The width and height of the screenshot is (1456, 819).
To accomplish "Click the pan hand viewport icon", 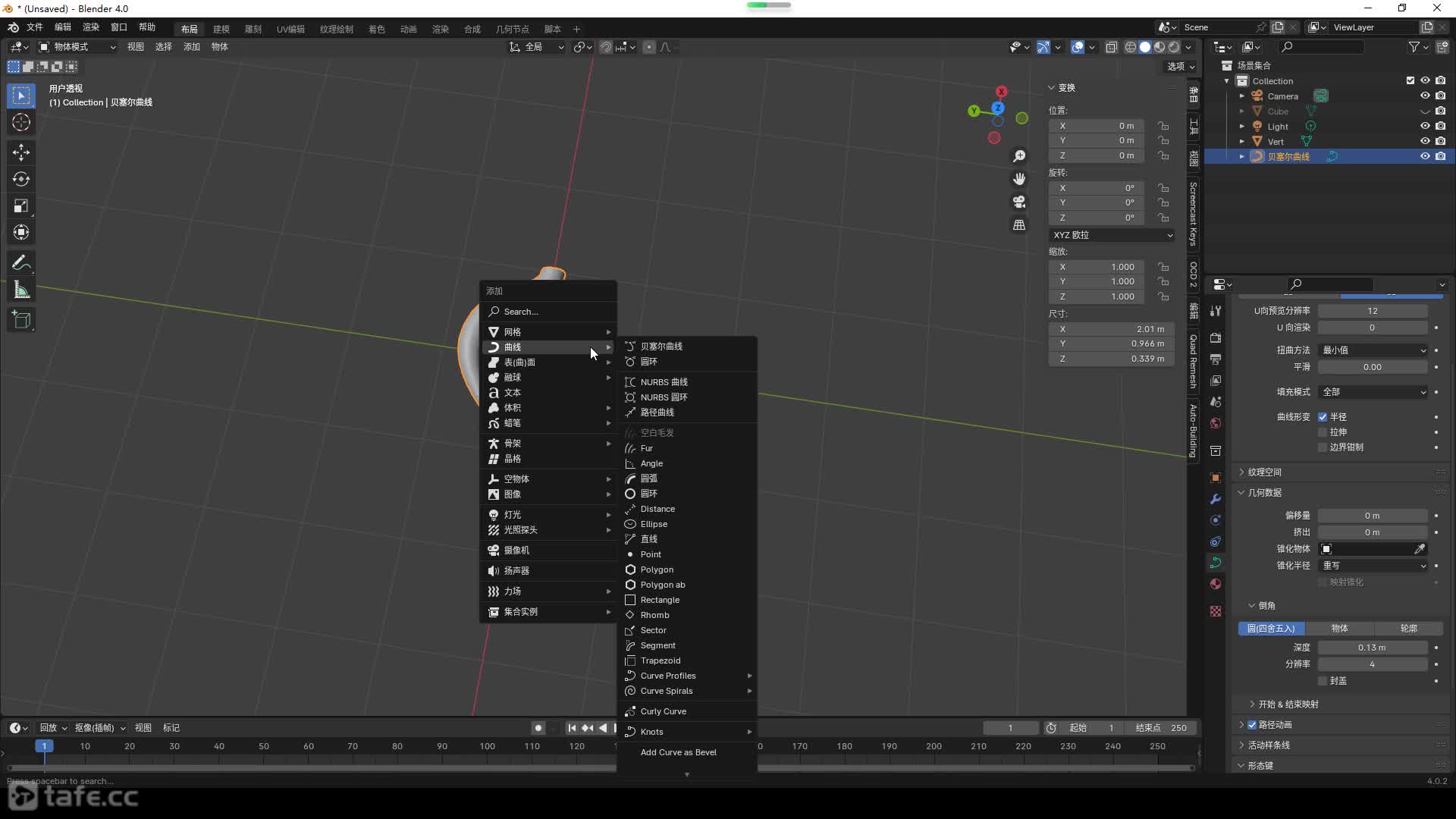I will pos(1019,179).
